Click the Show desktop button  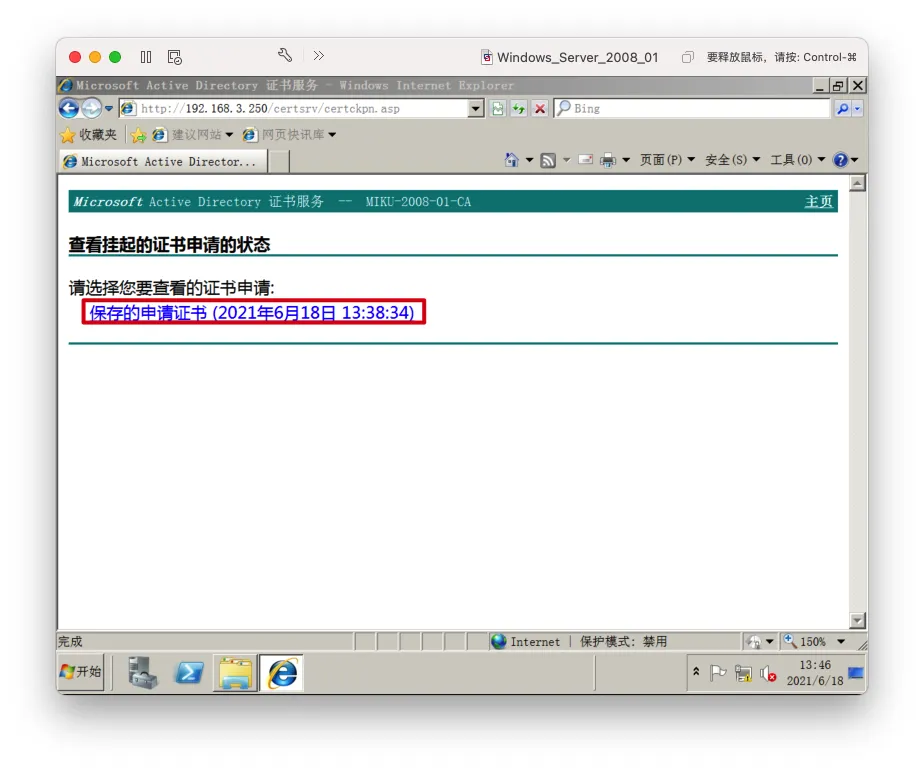coord(855,672)
